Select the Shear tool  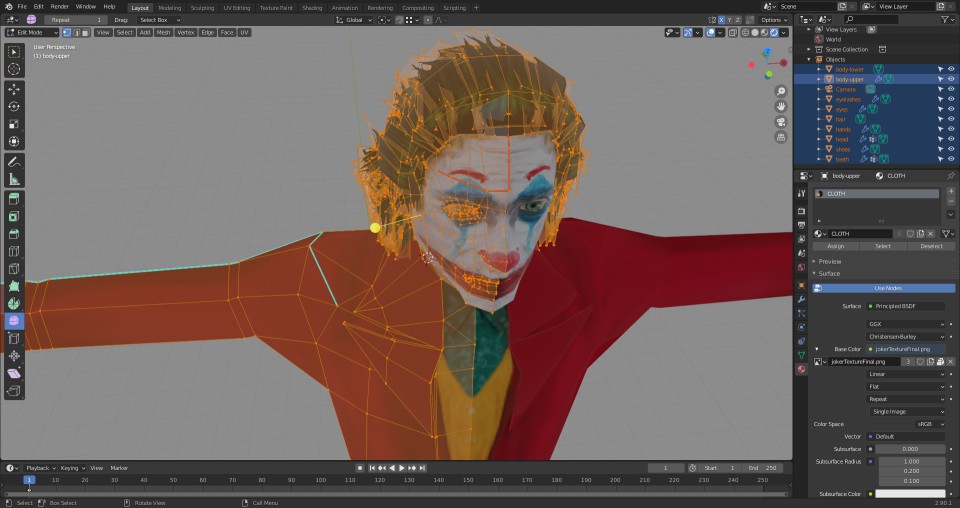point(13,373)
